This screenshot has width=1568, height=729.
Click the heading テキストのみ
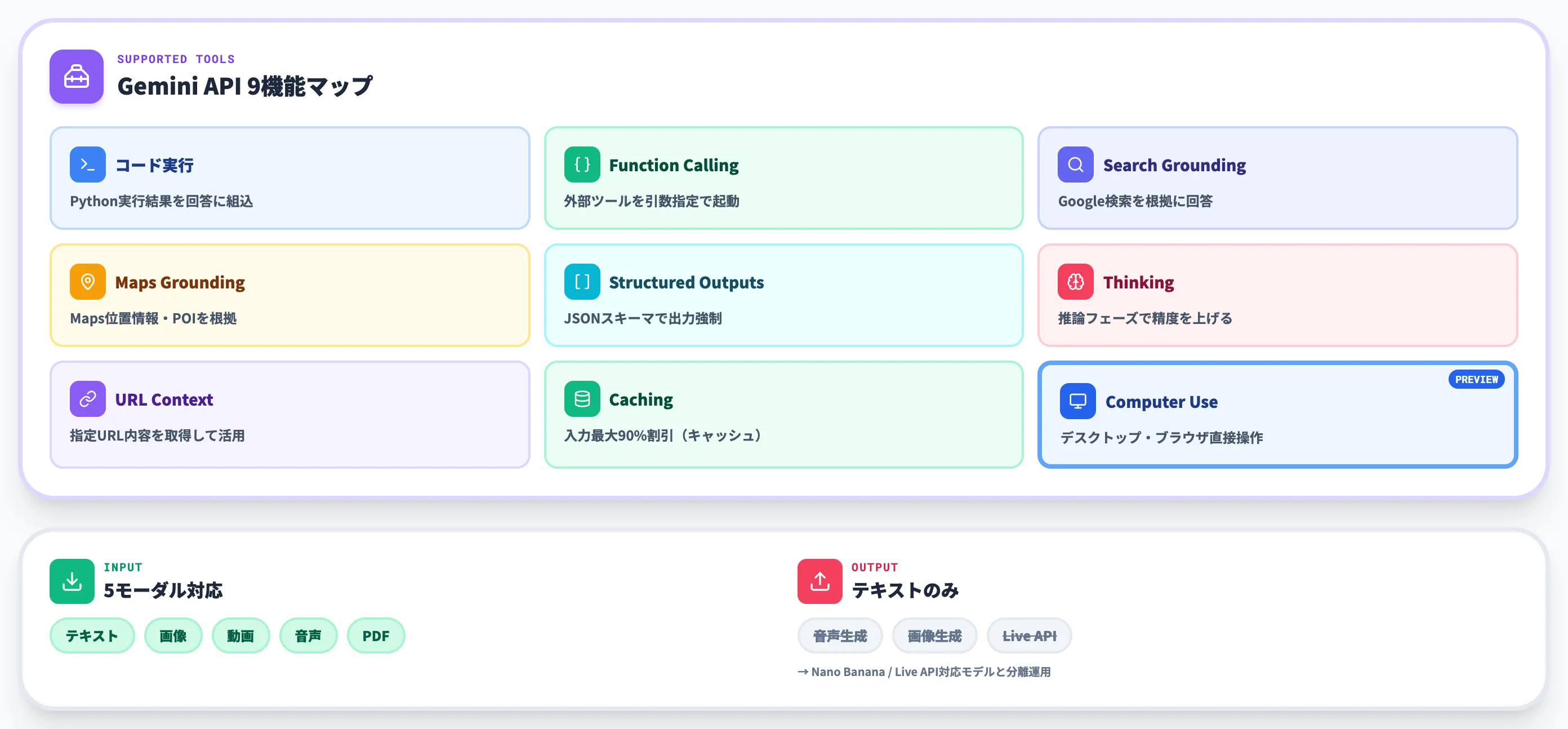pyautogui.click(x=905, y=590)
